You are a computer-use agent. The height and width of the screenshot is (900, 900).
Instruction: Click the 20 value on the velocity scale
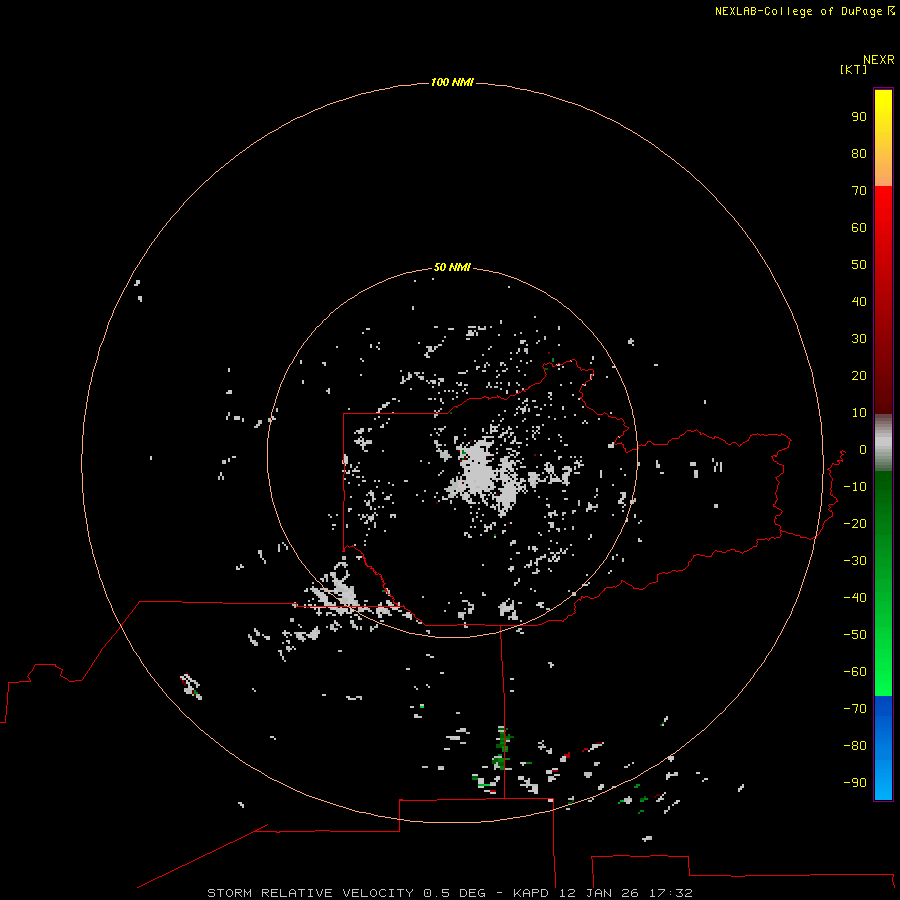[859, 376]
